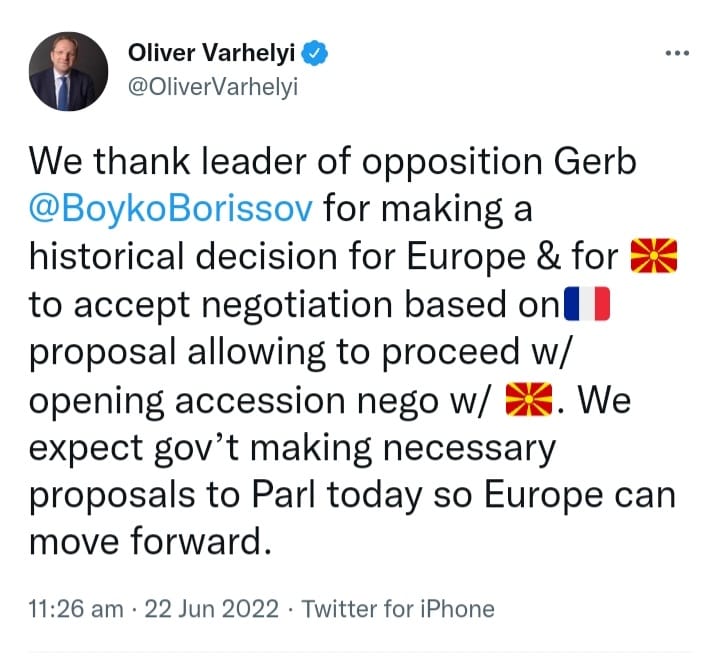Open Oliver Varhelyi's profile picture
Screen dimensions: 720x668
coord(70,71)
